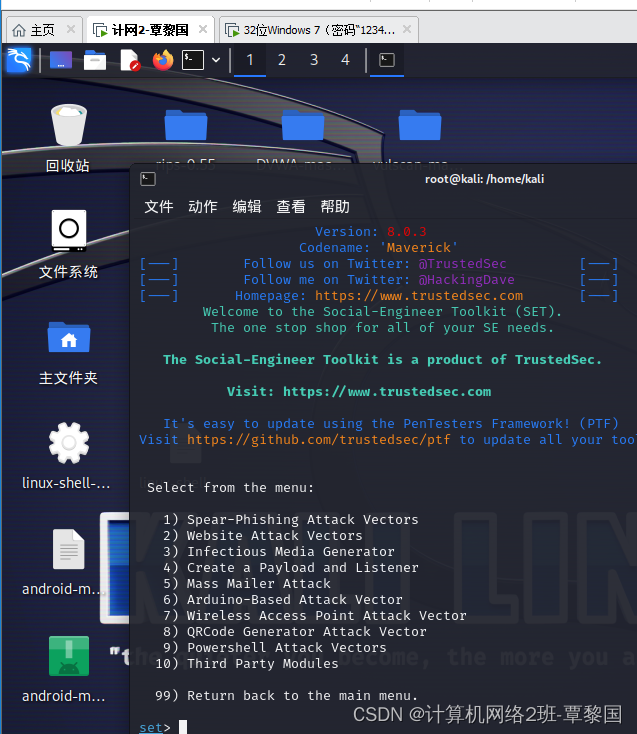Expand the terminal launcher dropdown arrow
The height and width of the screenshot is (734, 637).
tap(216, 60)
